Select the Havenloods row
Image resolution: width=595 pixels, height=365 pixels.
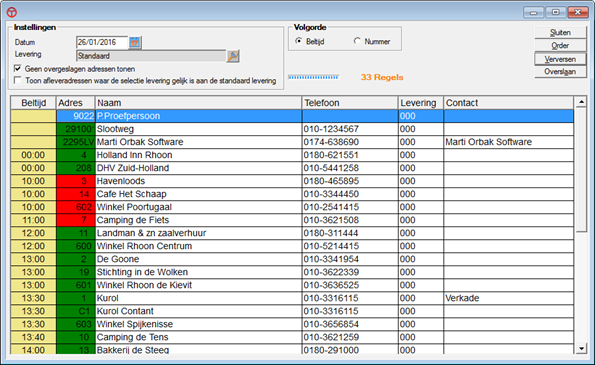click(292, 181)
